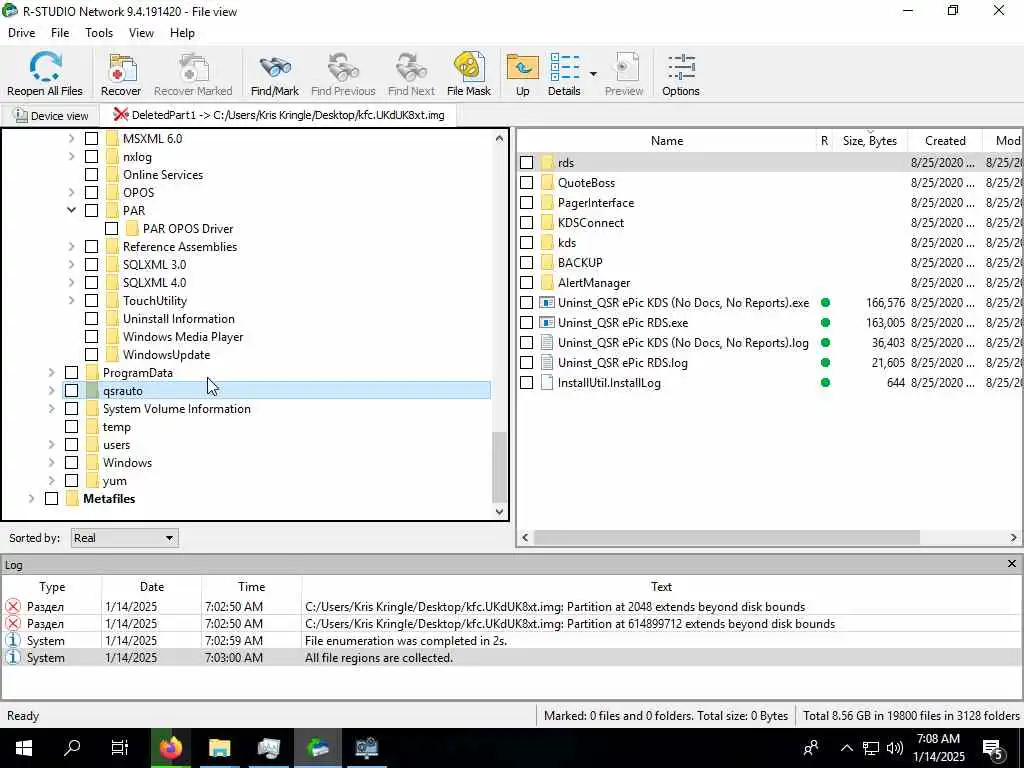Screen dimensions: 1024x768
Task: Click the folder tree vertical scrollbar thumb
Action: pos(500,467)
